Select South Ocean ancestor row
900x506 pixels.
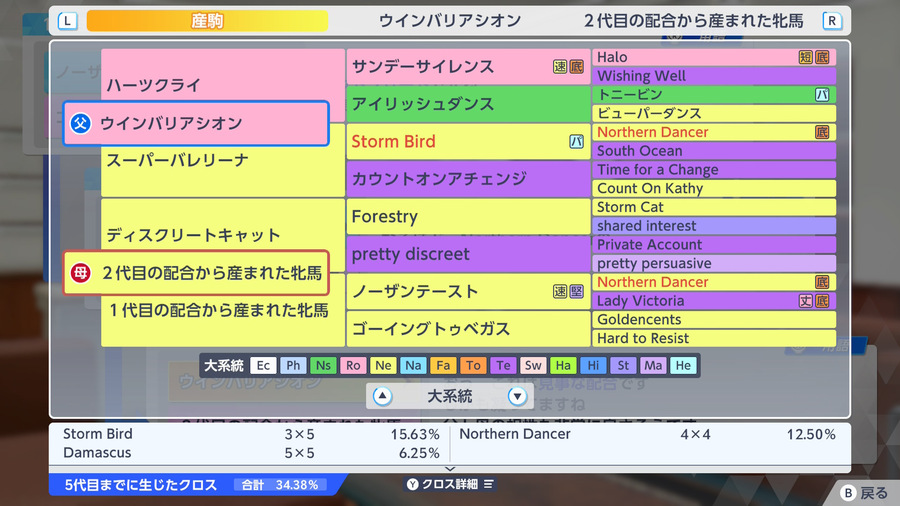click(x=714, y=151)
